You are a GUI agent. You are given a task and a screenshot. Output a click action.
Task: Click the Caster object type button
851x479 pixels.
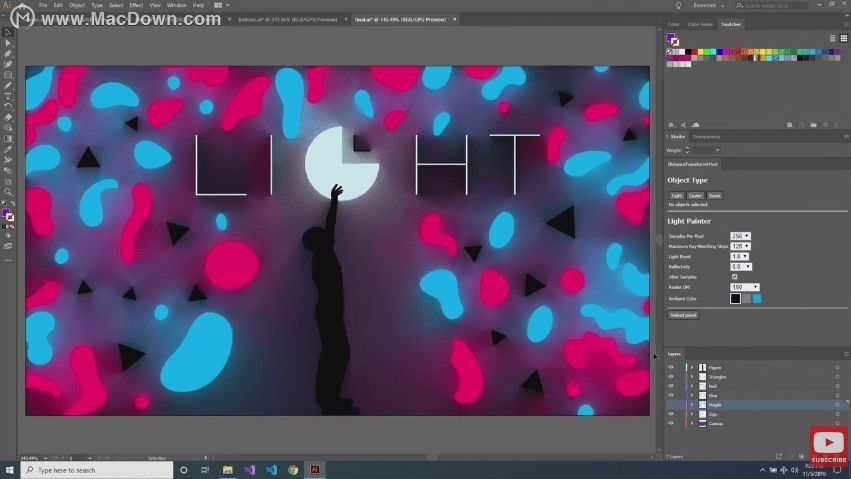click(x=695, y=196)
